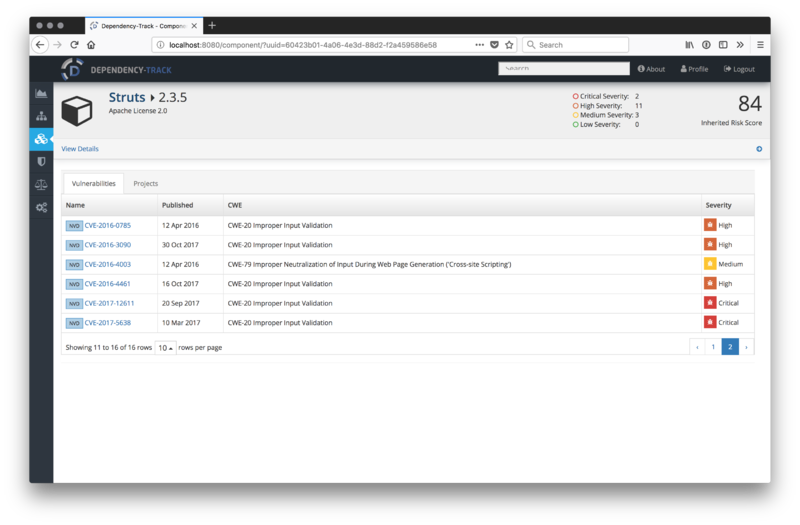This screenshot has width=800, height=525.
Task: Open page actions three-dots menu
Action: pos(480,45)
